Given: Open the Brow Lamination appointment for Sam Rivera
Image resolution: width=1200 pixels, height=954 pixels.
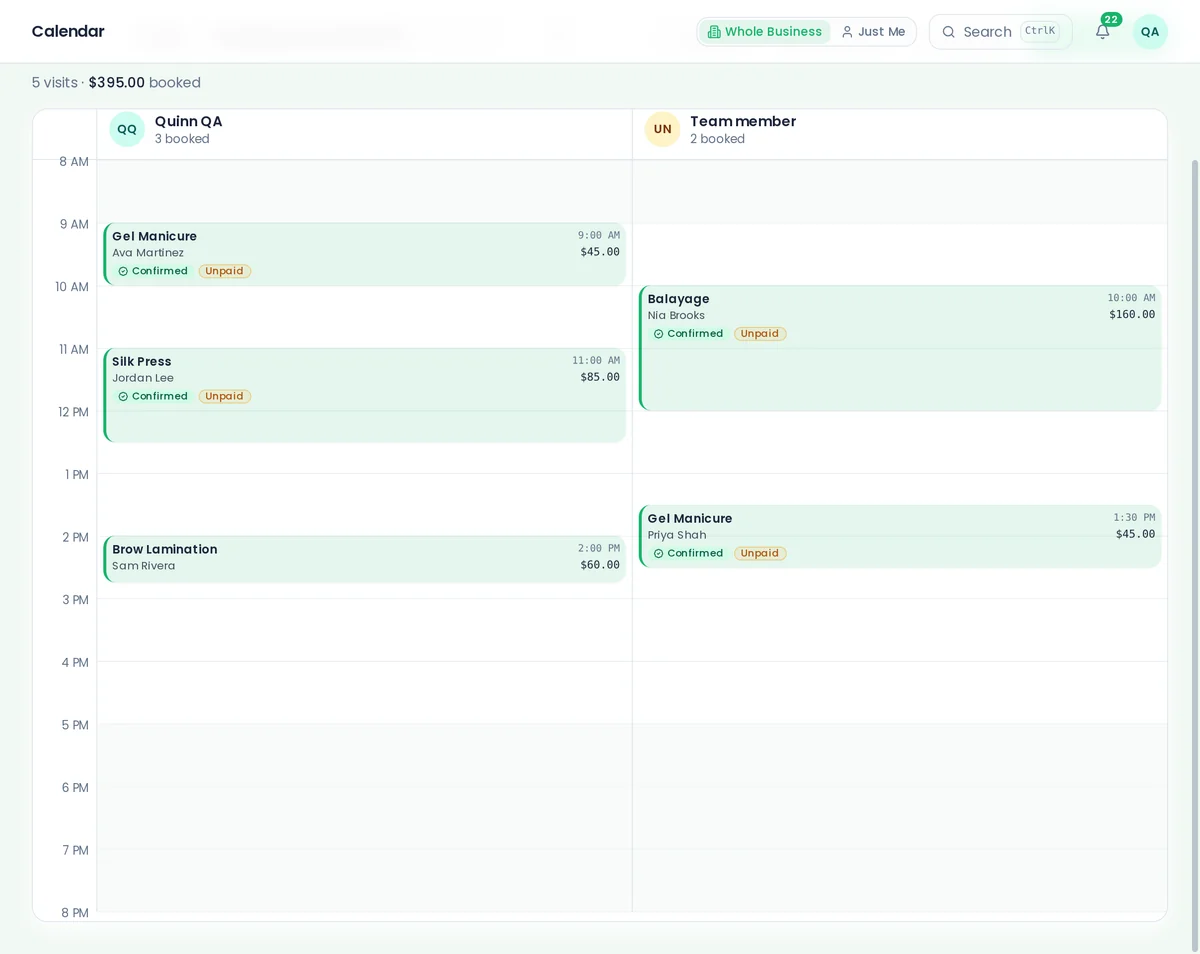Looking at the screenshot, I should 365,558.
